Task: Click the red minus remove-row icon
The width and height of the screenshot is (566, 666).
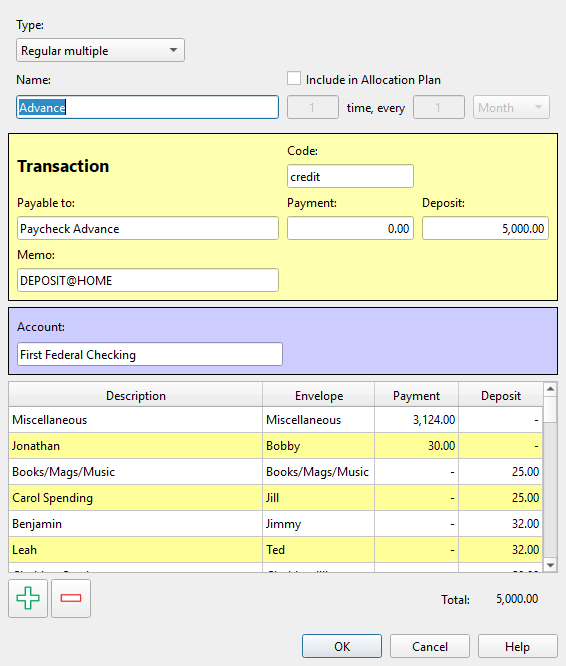Action: pos(71,598)
